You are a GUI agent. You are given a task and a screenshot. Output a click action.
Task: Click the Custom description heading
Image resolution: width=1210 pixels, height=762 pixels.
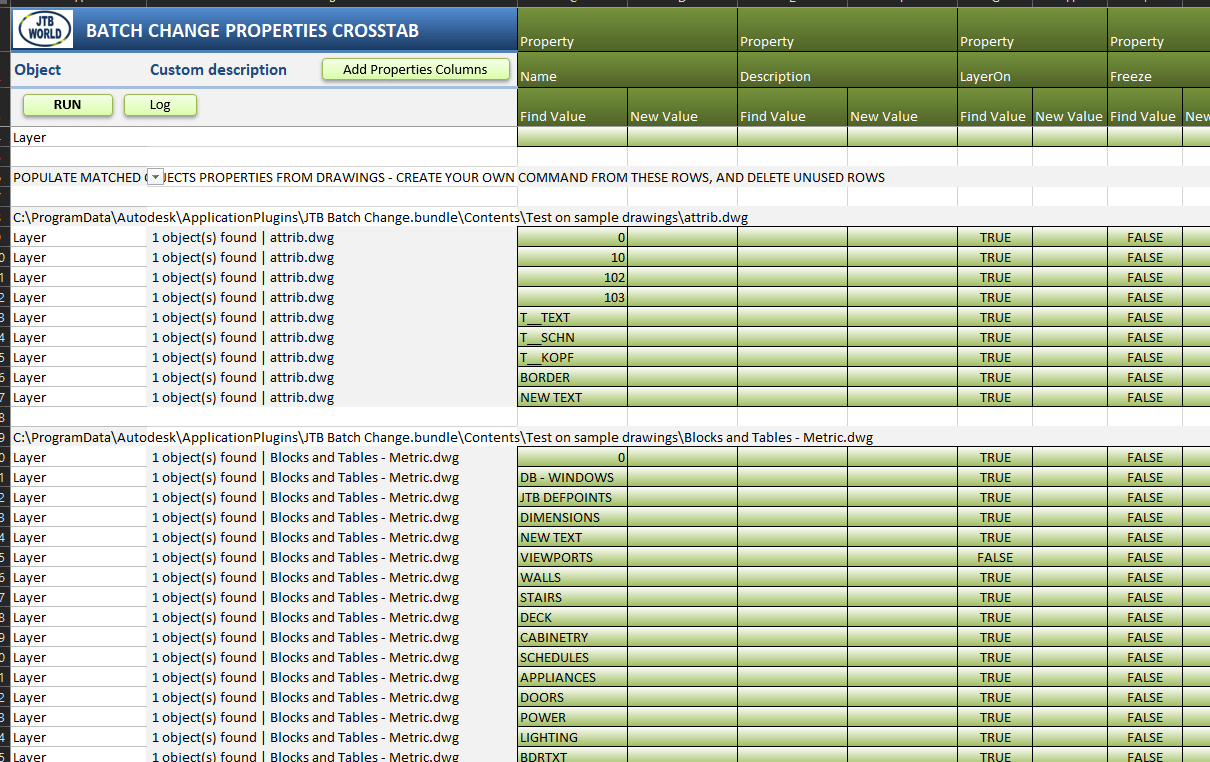(x=218, y=70)
